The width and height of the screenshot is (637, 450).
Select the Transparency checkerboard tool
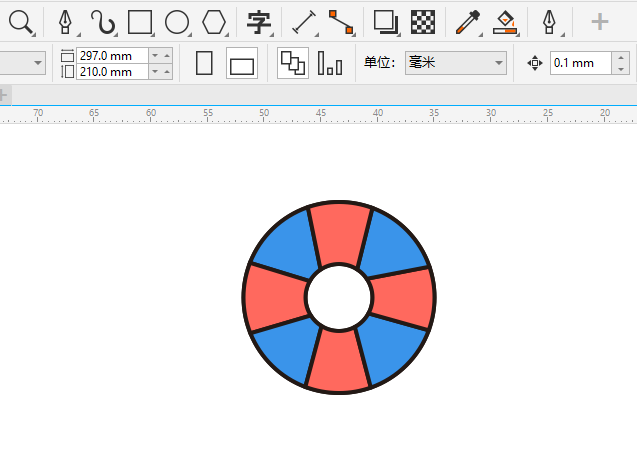click(x=423, y=22)
